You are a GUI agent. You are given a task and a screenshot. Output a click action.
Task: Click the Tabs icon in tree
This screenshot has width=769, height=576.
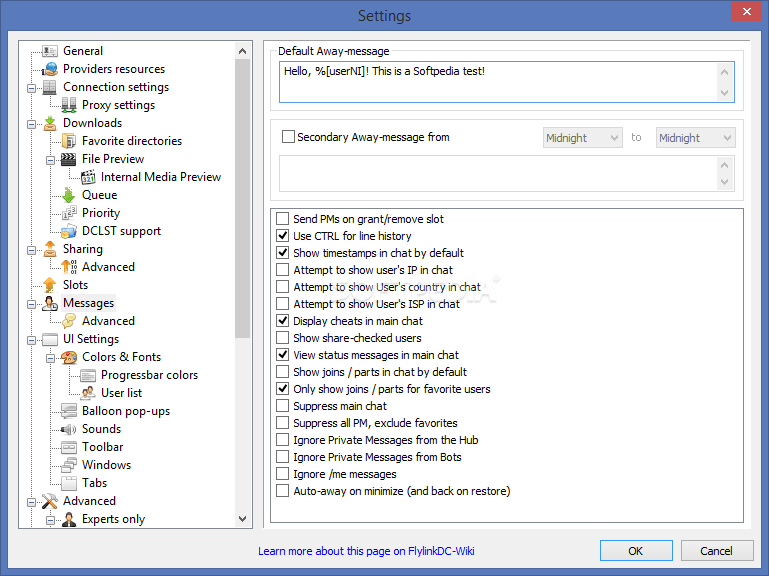pos(69,483)
